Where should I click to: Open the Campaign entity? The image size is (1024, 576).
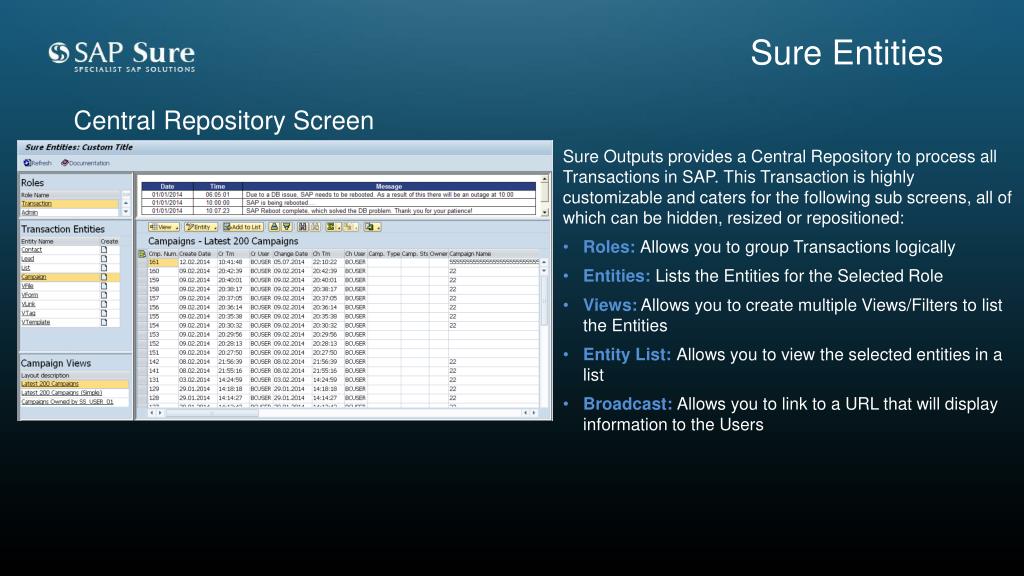click(x=34, y=277)
